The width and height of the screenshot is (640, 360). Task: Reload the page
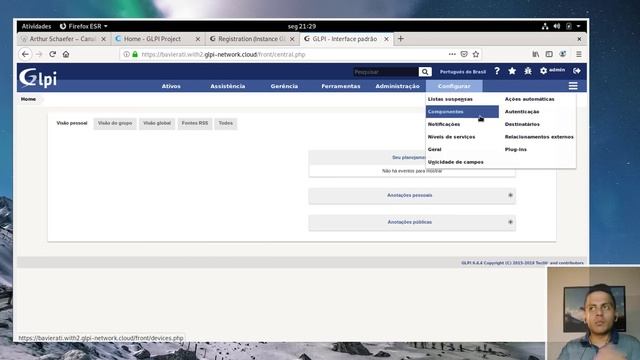[52, 54]
